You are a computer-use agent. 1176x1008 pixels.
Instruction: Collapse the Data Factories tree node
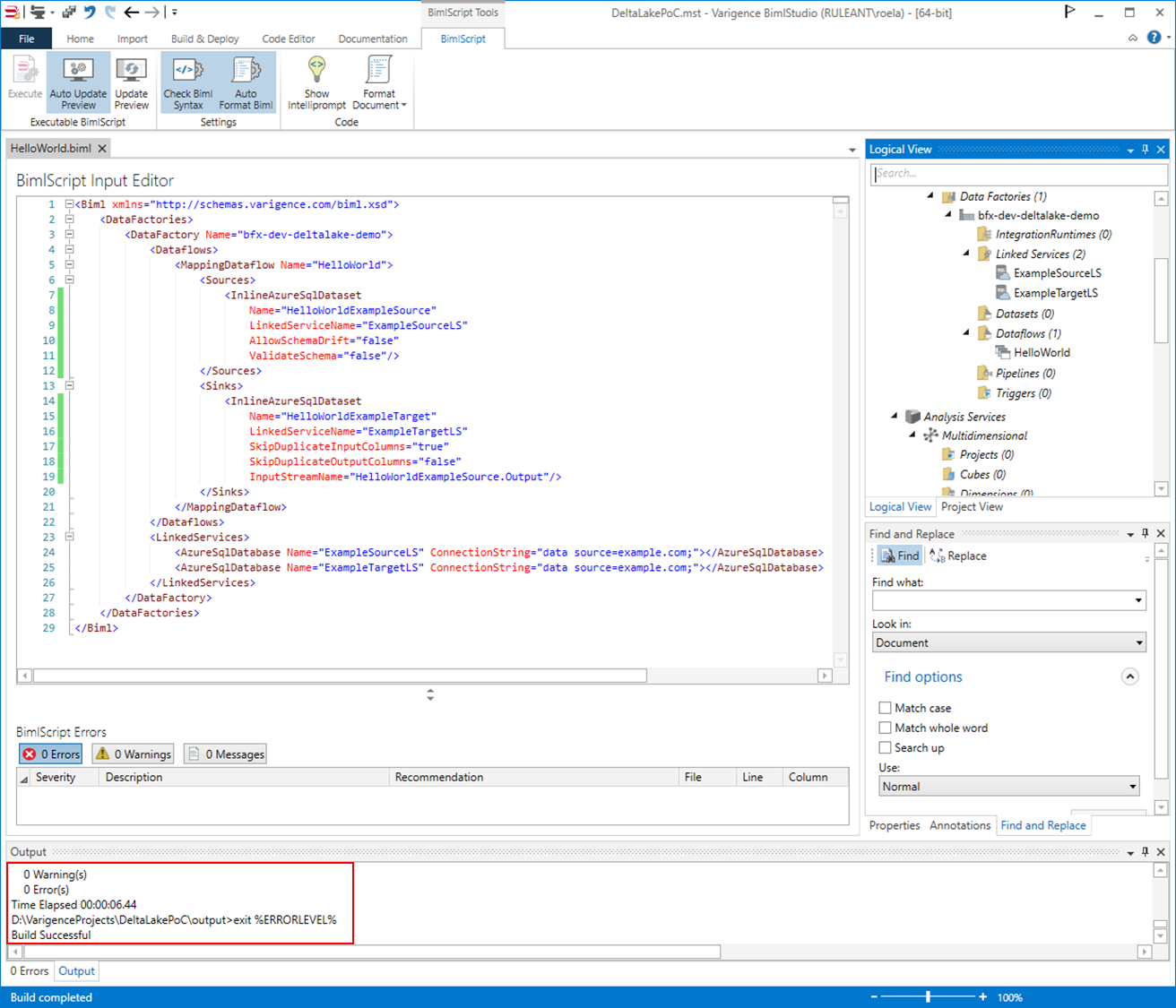[930, 195]
